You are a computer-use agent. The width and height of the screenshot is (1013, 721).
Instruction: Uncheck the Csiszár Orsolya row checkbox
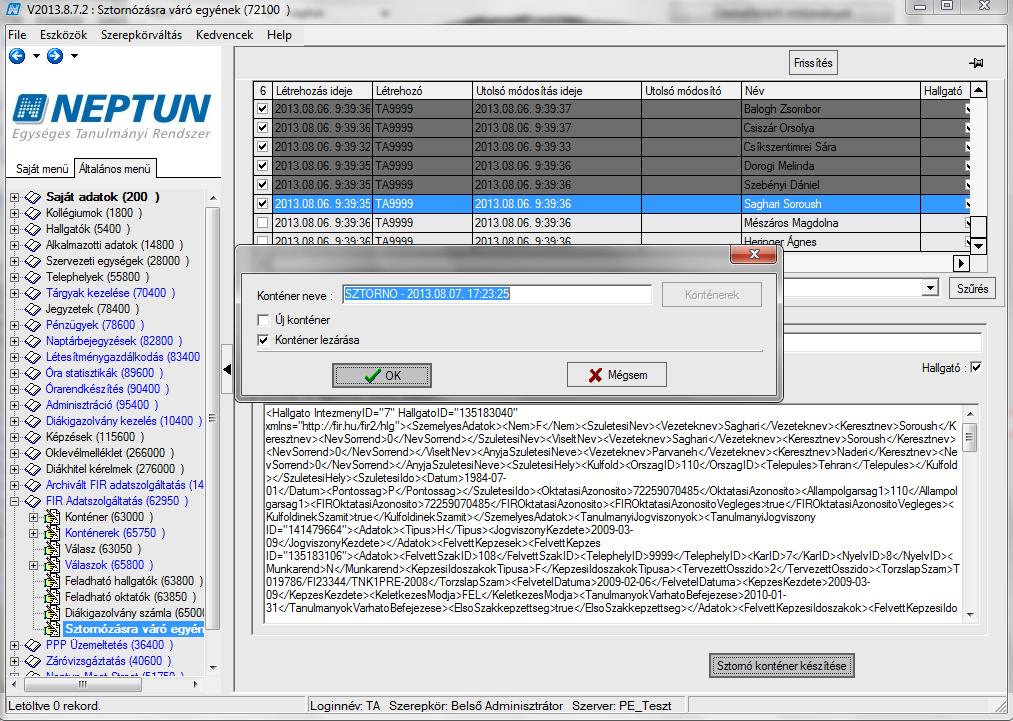point(262,127)
